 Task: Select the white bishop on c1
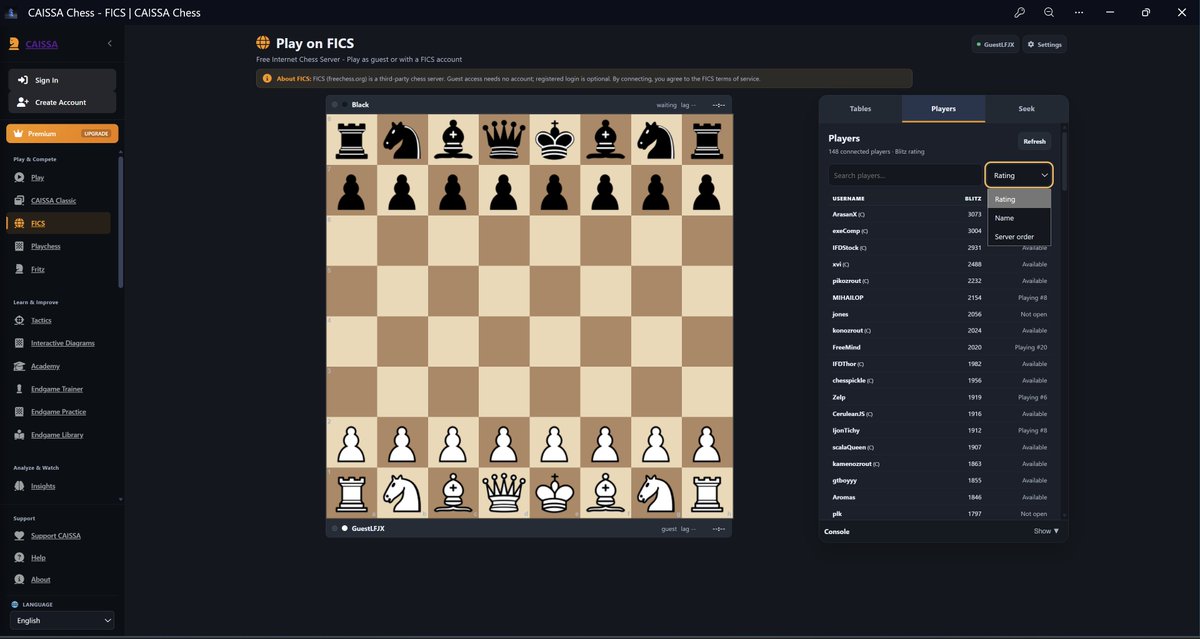coord(454,493)
